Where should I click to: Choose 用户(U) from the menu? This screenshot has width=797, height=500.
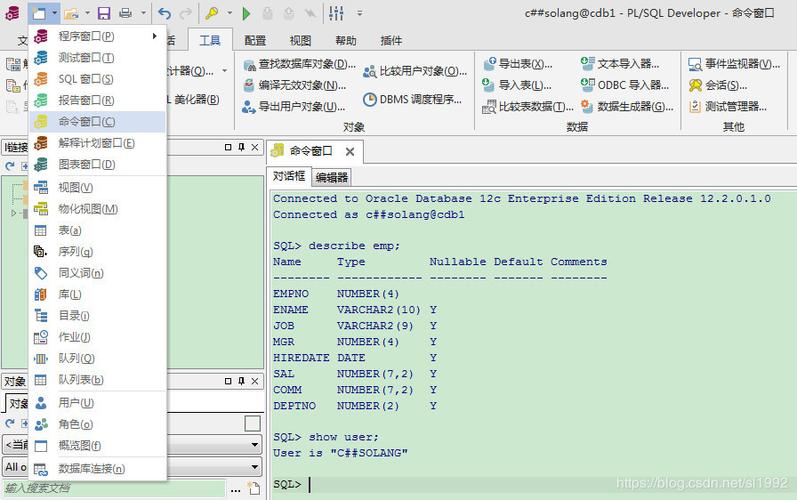click(x=98, y=403)
